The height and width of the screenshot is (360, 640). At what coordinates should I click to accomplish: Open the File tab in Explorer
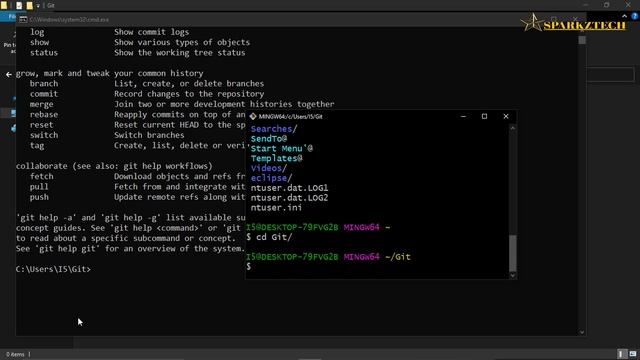(8, 17)
